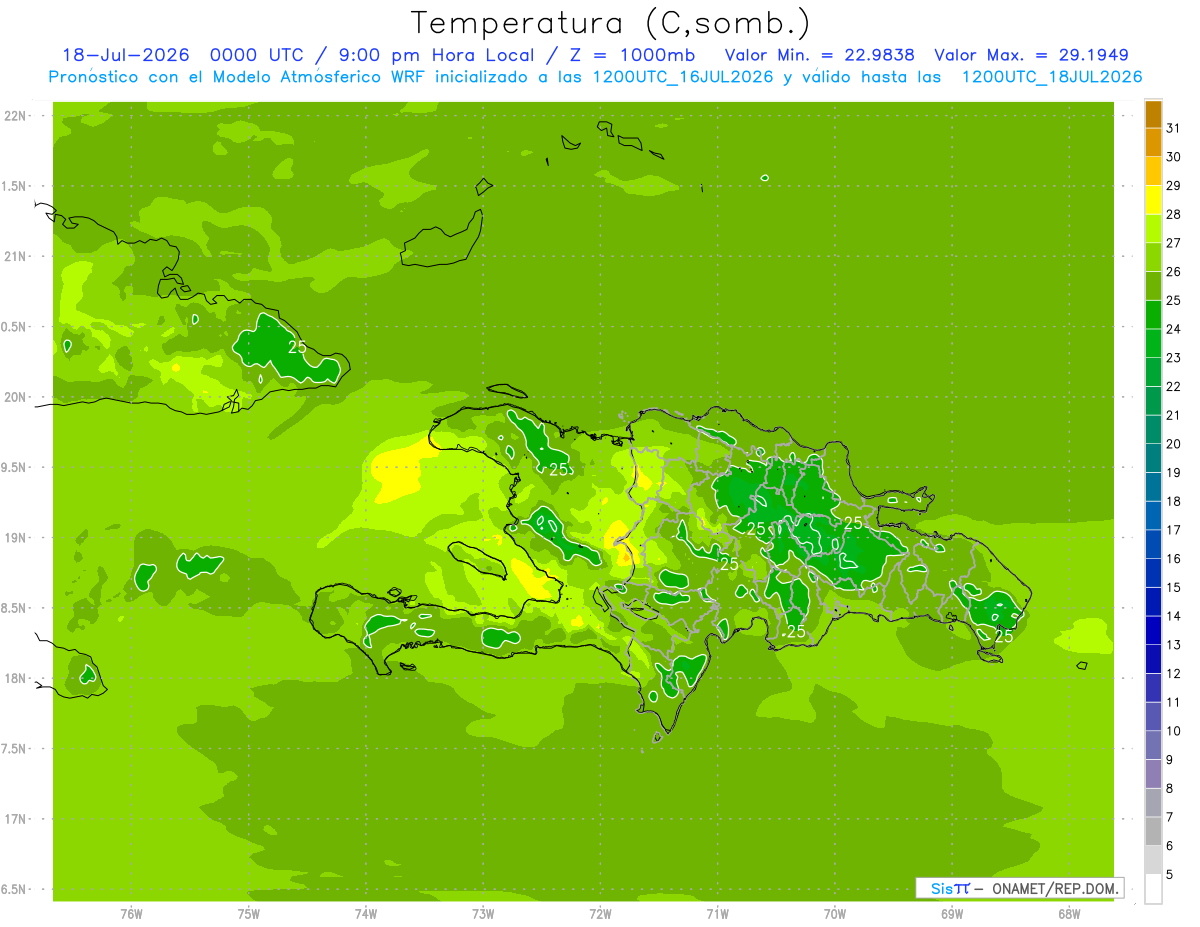Click the '74W' longitude axis label
The height and width of the screenshot is (927, 1200).
[366, 914]
